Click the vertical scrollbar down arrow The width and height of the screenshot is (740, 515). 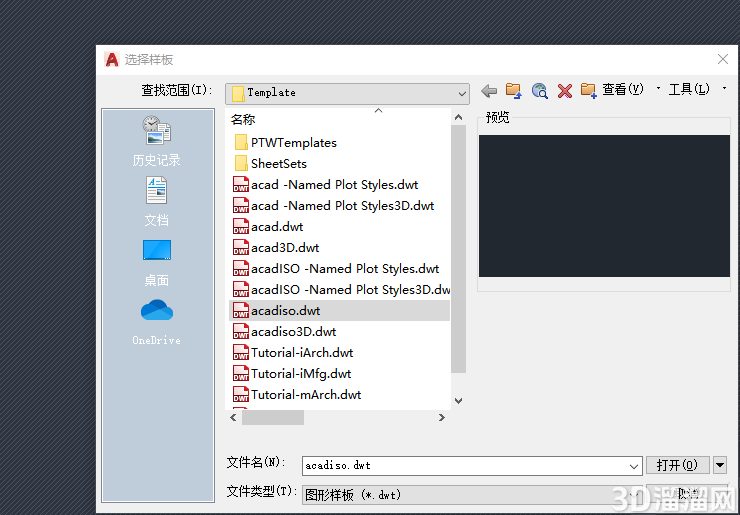(458, 401)
